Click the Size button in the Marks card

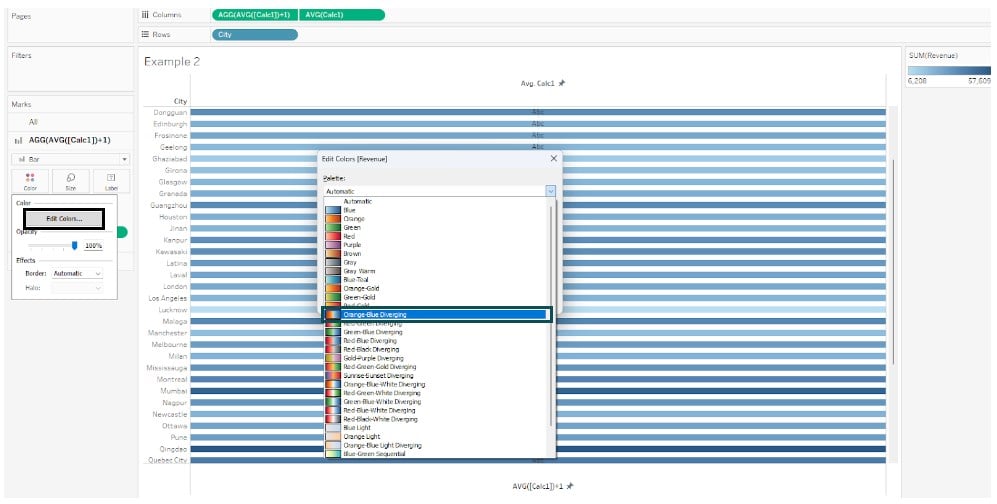pos(71,181)
